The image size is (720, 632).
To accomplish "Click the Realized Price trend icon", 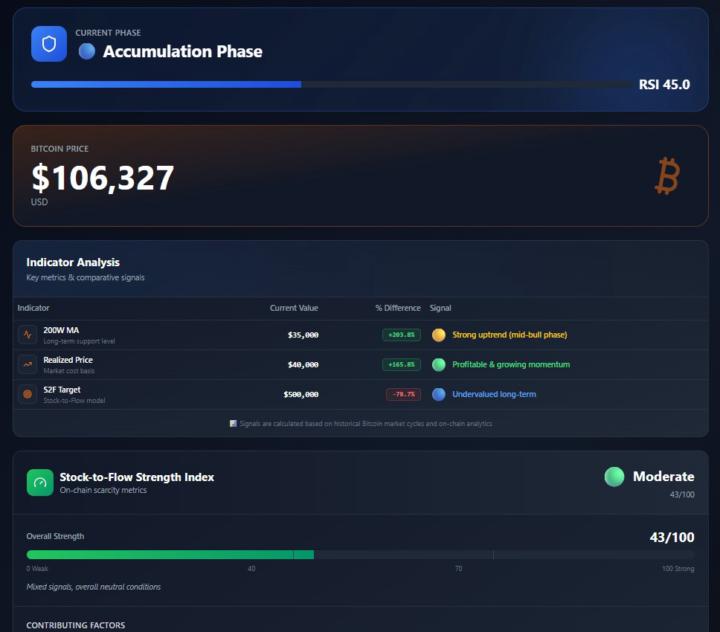I will pyautogui.click(x=28, y=364).
